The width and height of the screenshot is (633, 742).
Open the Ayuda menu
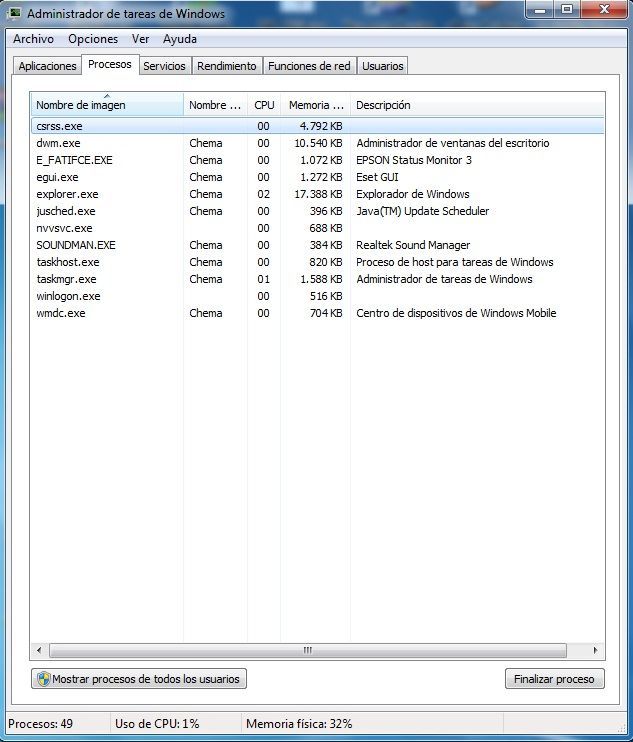(180, 39)
